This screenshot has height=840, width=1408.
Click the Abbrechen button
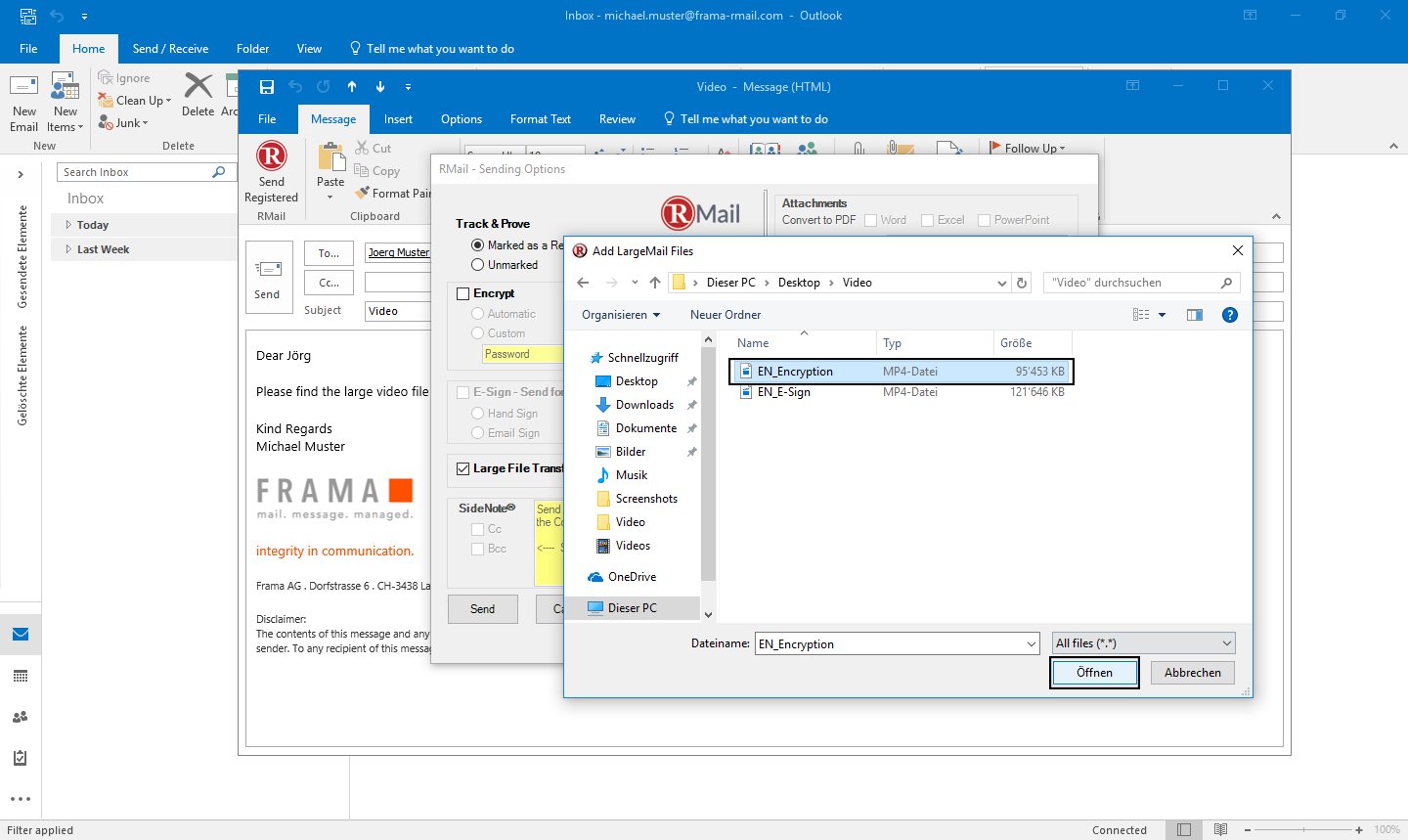[x=1193, y=673]
